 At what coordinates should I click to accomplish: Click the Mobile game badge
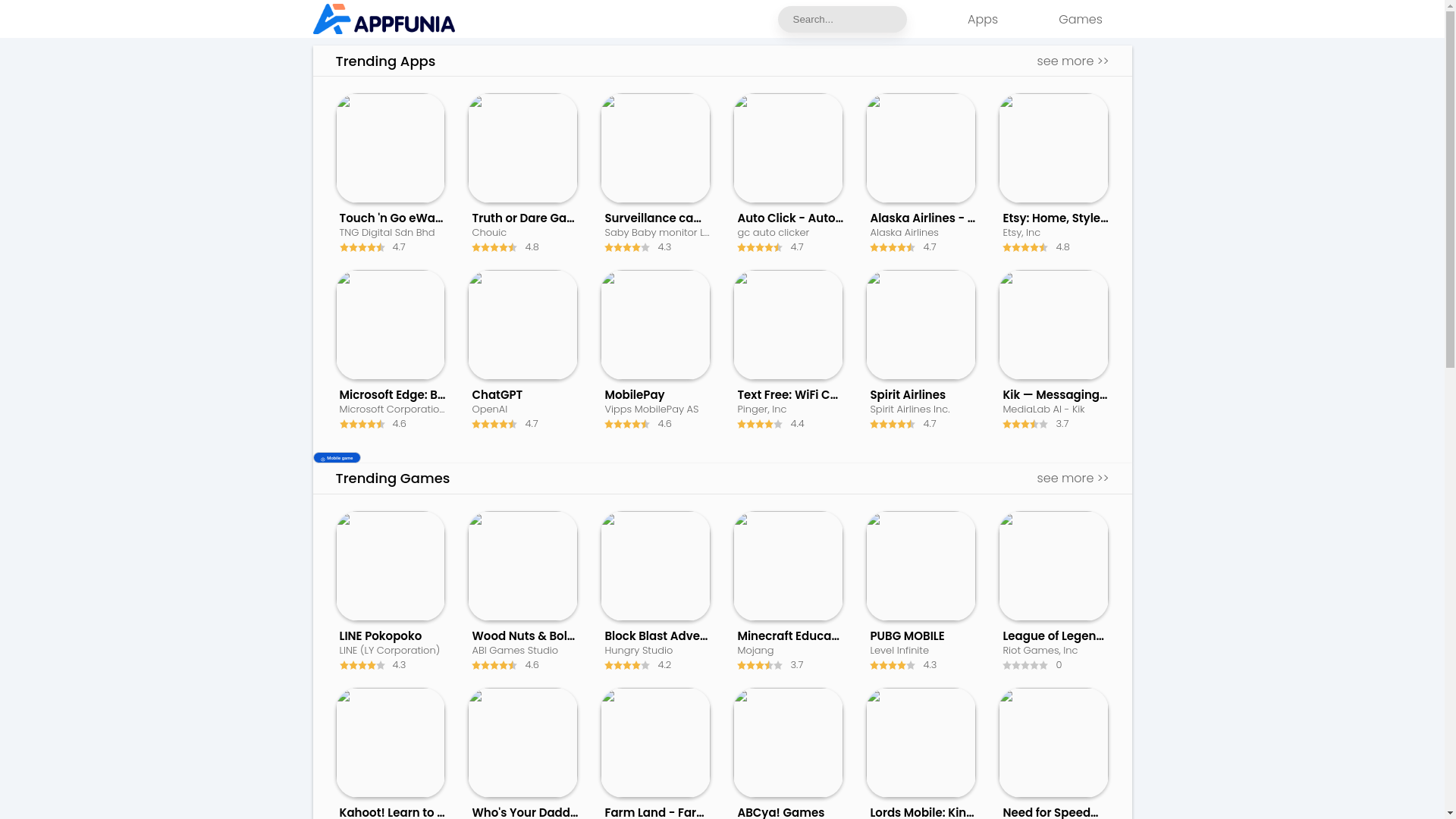[x=337, y=458]
